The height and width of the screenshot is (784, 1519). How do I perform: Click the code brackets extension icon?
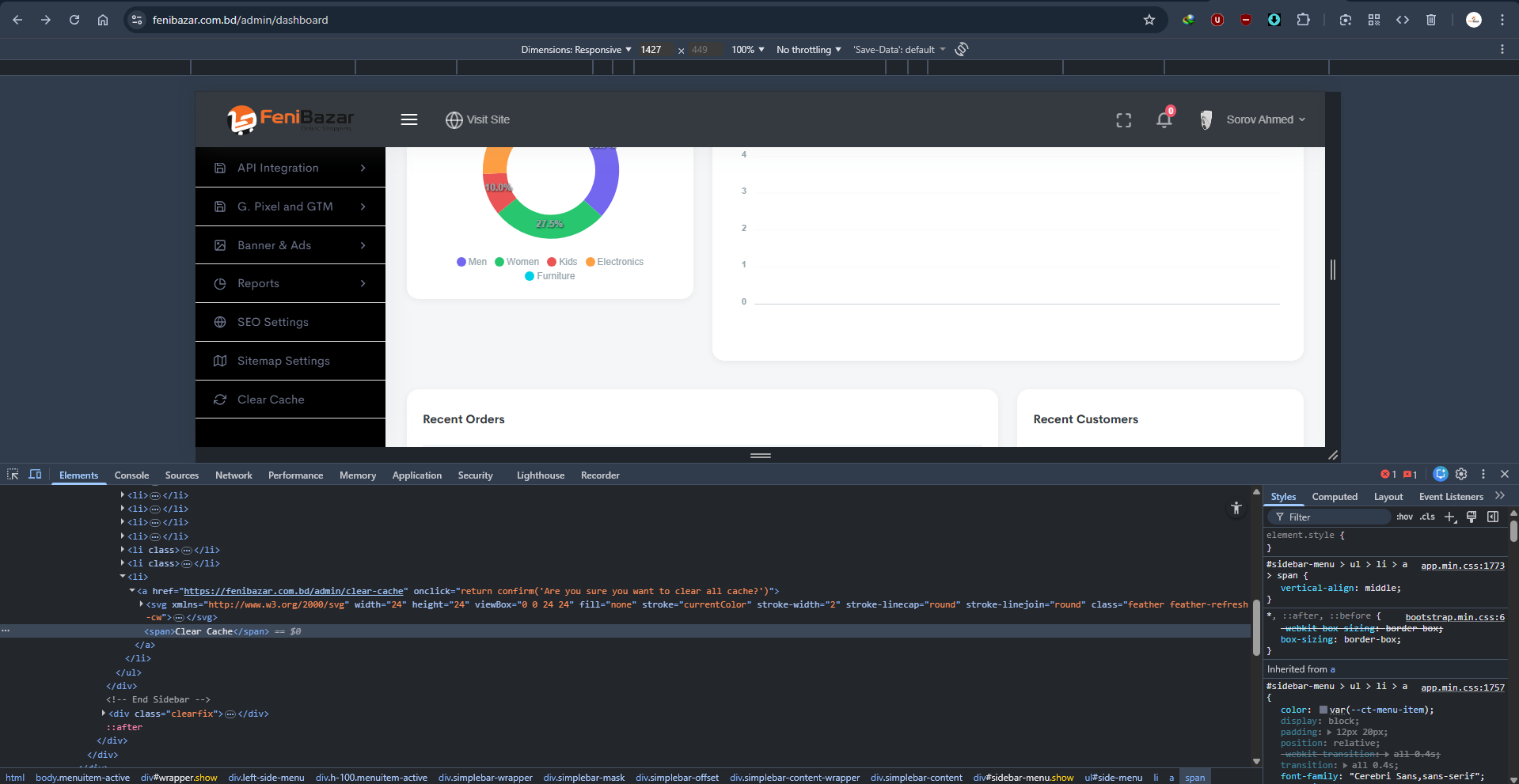click(1403, 20)
